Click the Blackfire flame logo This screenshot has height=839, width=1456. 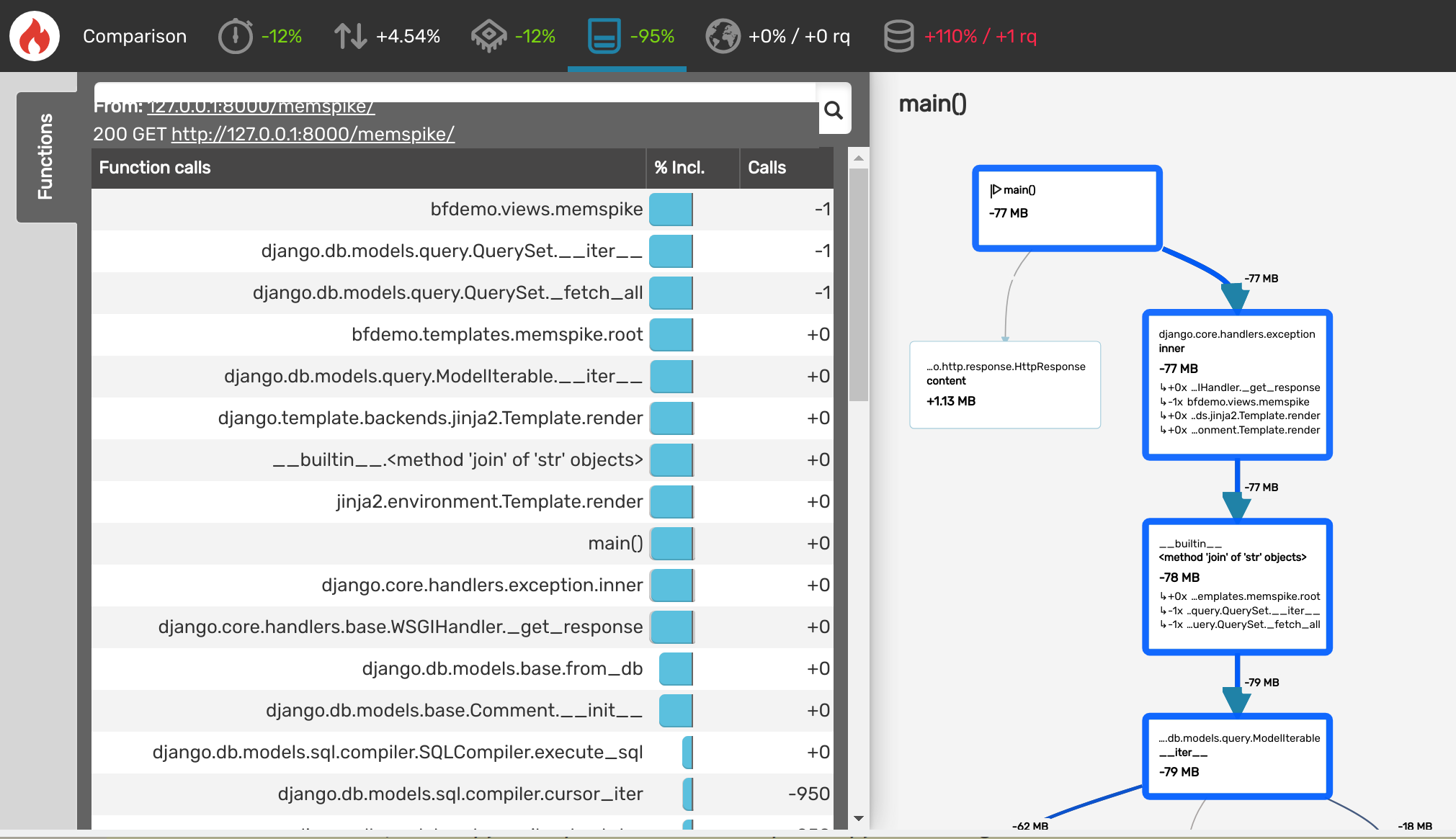pyautogui.click(x=34, y=35)
